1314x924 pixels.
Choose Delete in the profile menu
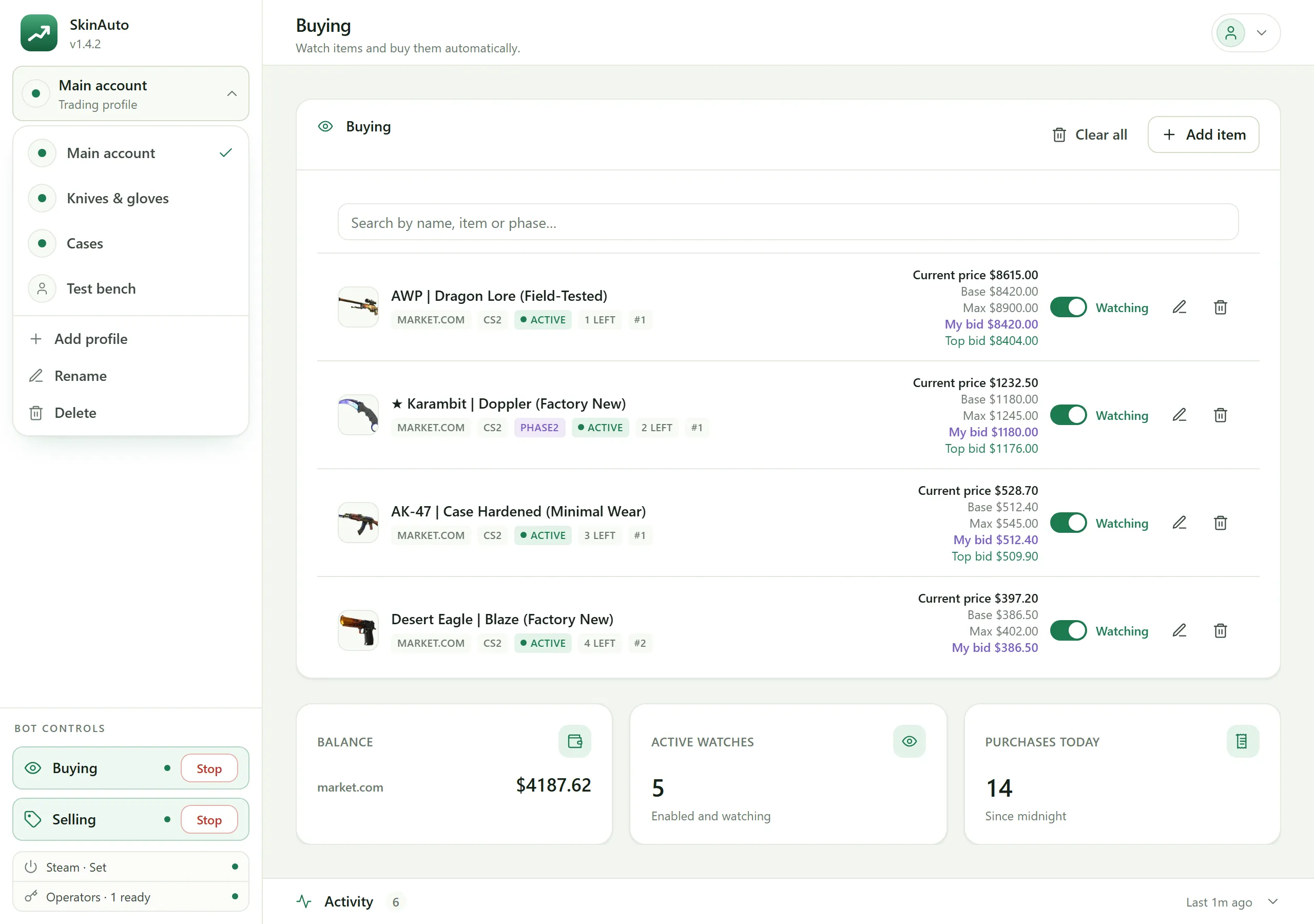coord(130,413)
